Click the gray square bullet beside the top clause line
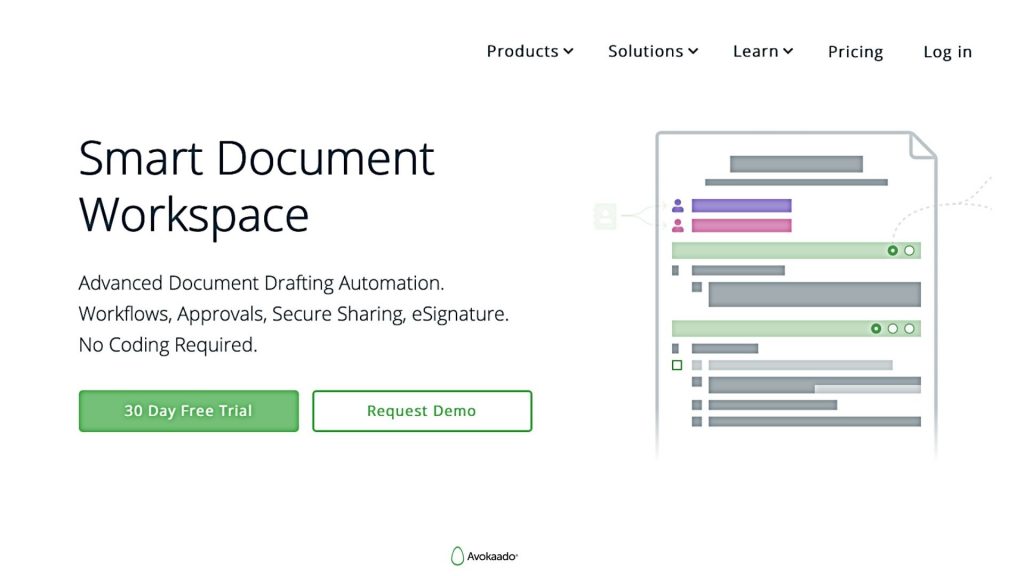 [x=675, y=268]
